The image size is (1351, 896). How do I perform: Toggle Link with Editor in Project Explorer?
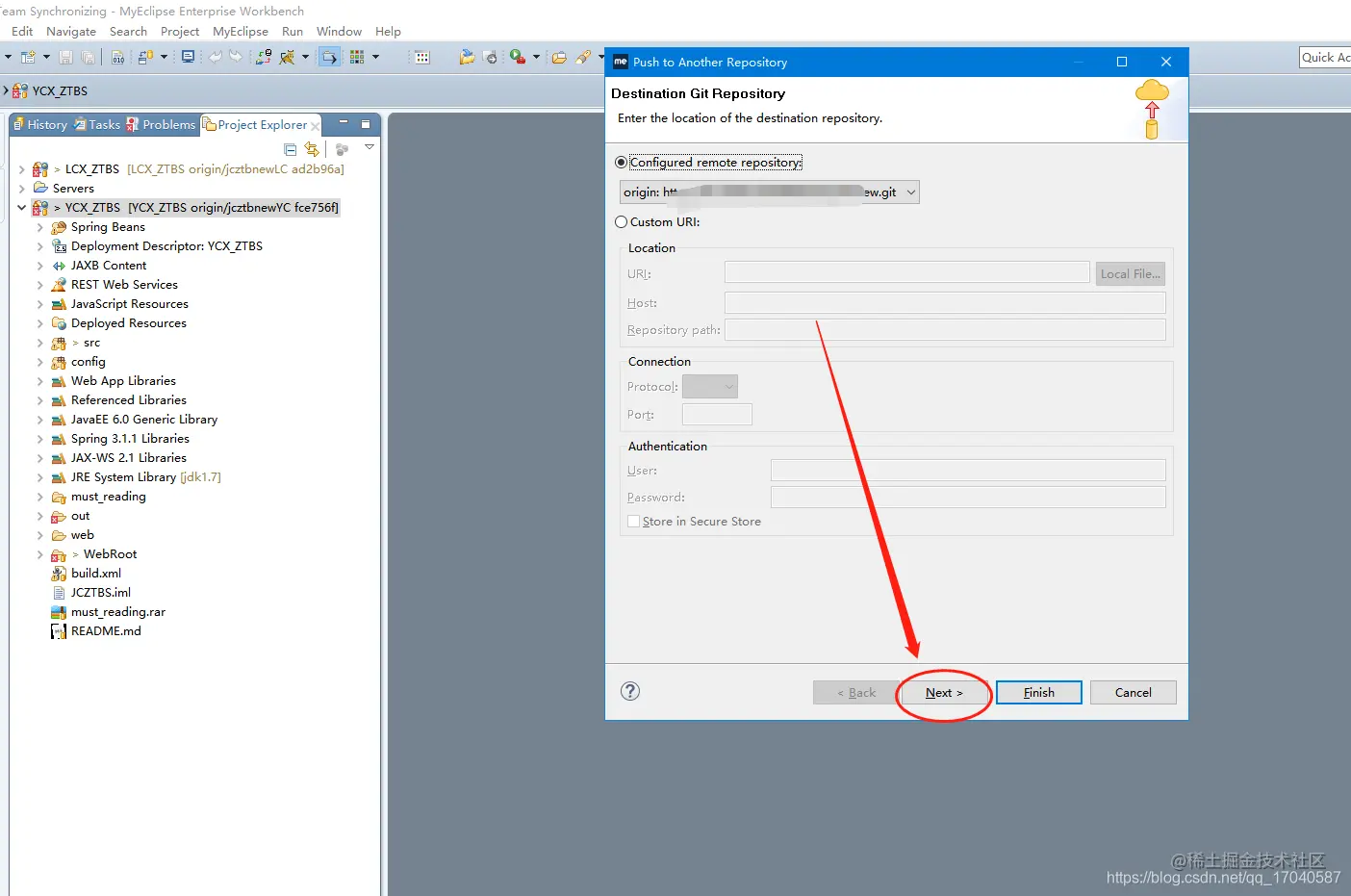(312, 149)
